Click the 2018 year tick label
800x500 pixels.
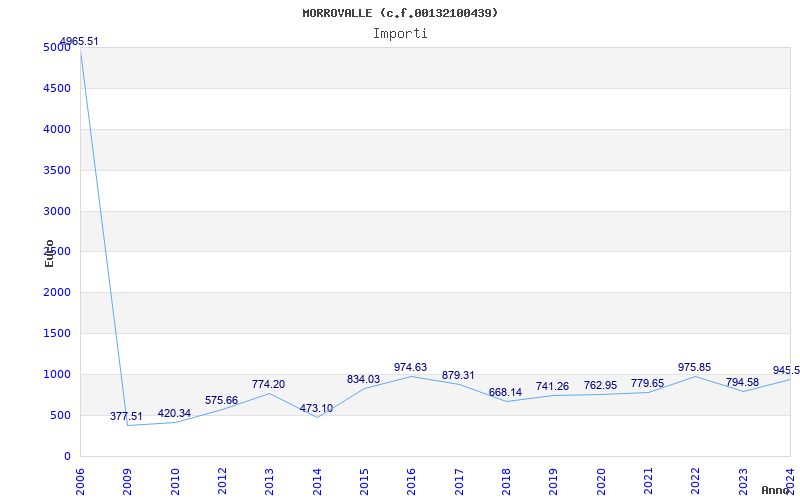coord(506,482)
